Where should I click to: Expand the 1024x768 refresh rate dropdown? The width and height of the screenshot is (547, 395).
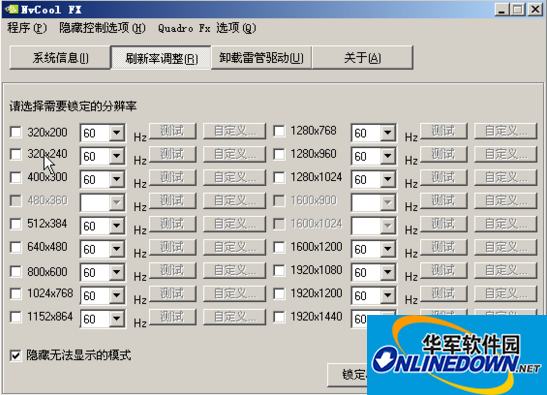coord(117,296)
